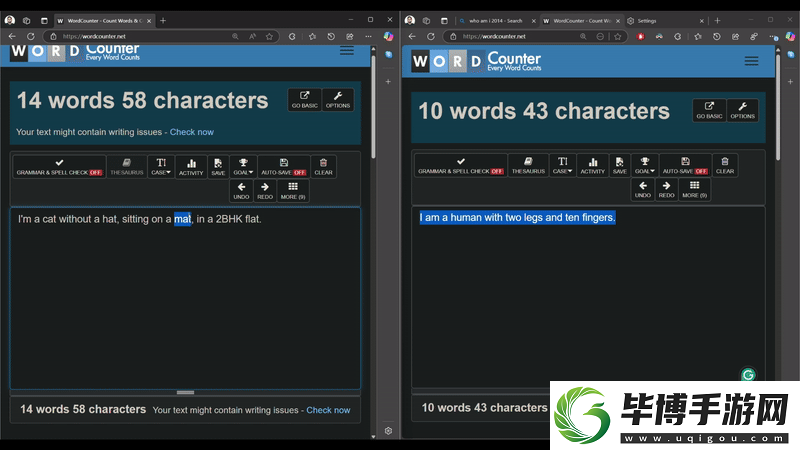This screenshot has height=450, width=800.
Task: Expand the Goal dropdown in left window
Action: click(x=243, y=167)
